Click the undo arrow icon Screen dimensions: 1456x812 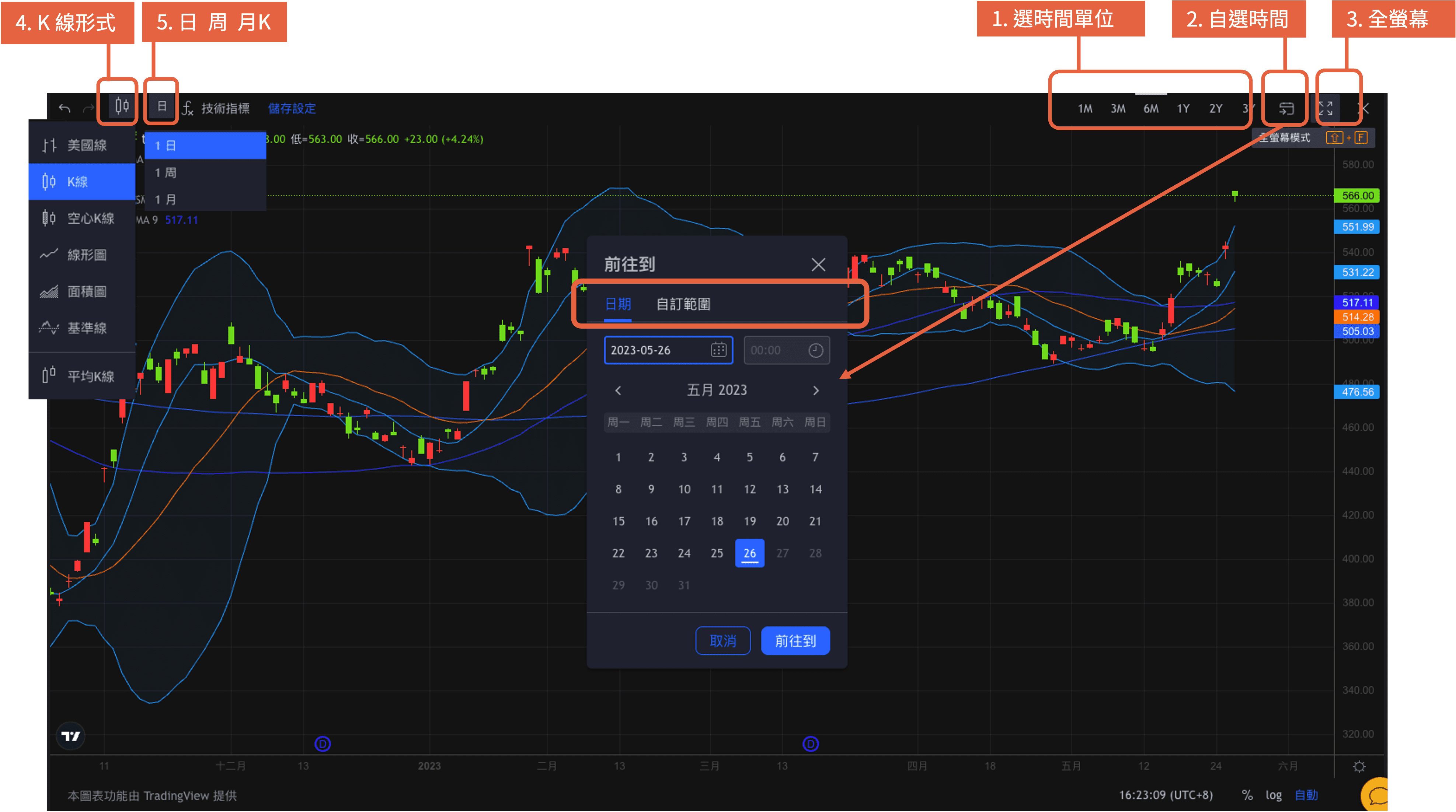(x=64, y=107)
